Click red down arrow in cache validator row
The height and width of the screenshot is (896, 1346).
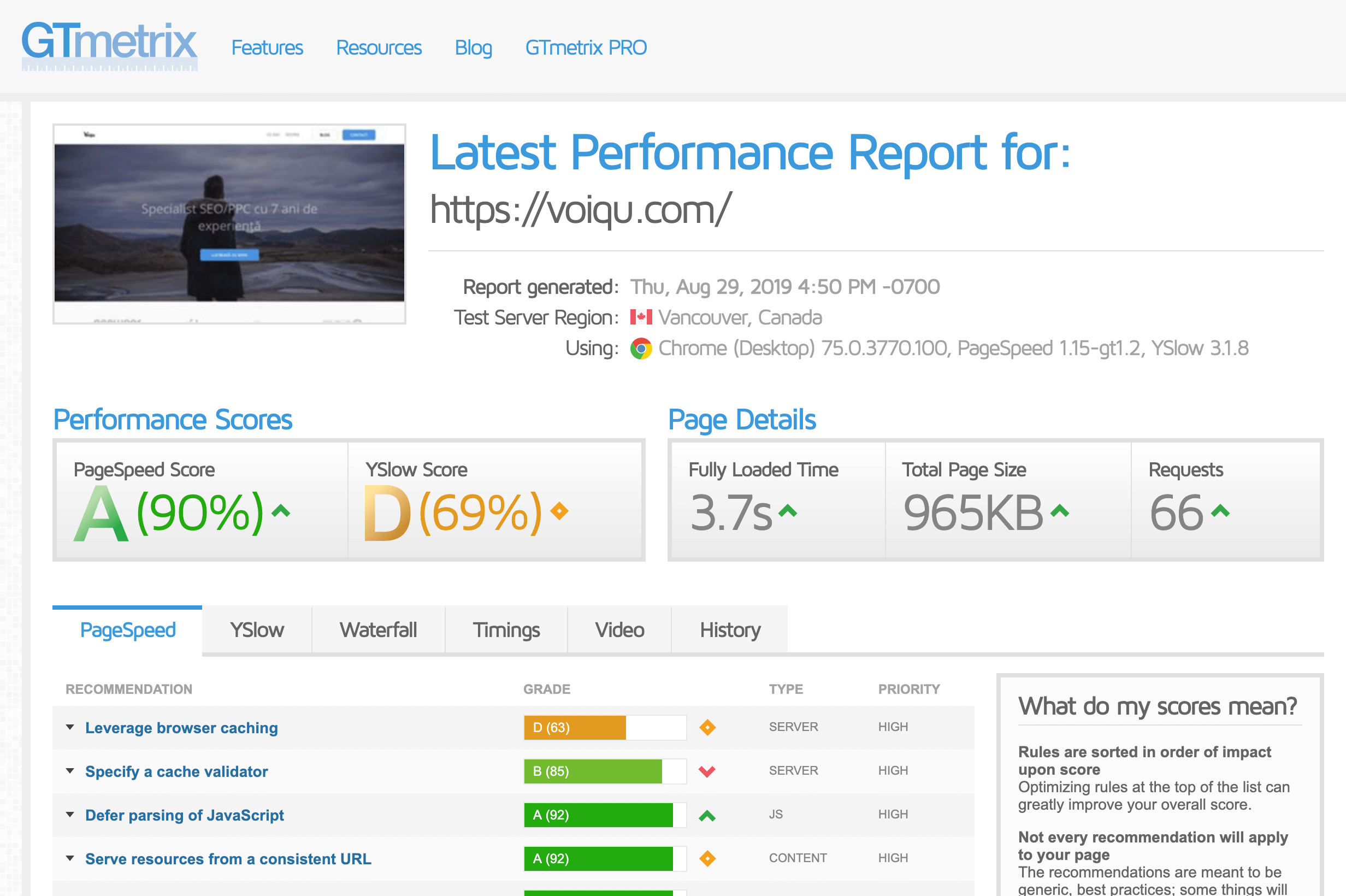tap(707, 771)
